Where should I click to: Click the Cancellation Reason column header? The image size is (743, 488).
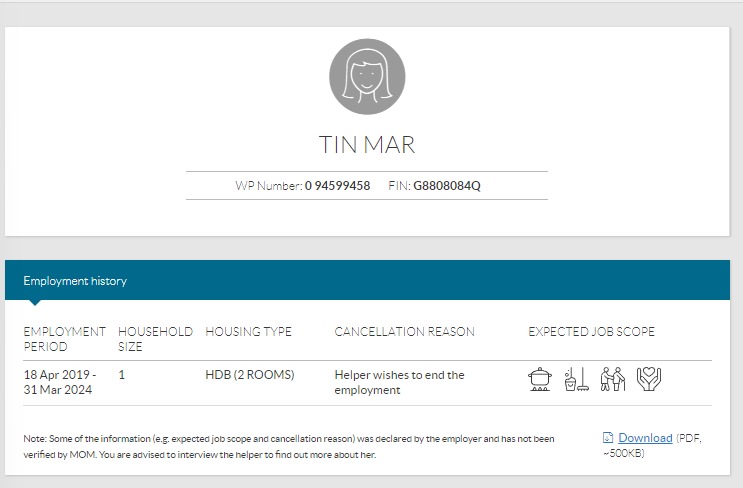pos(404,332)
